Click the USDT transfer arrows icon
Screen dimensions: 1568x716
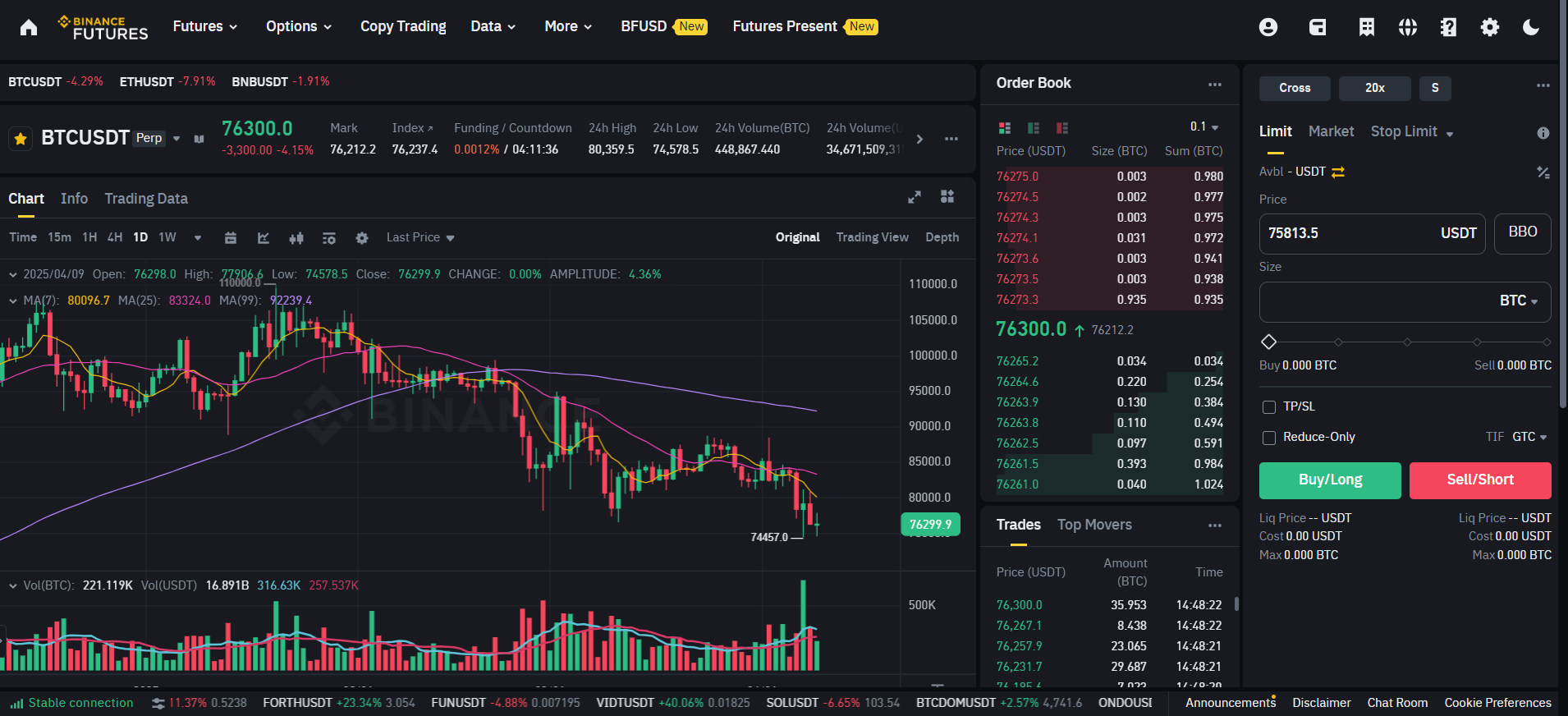click(x=1338, y=172)
